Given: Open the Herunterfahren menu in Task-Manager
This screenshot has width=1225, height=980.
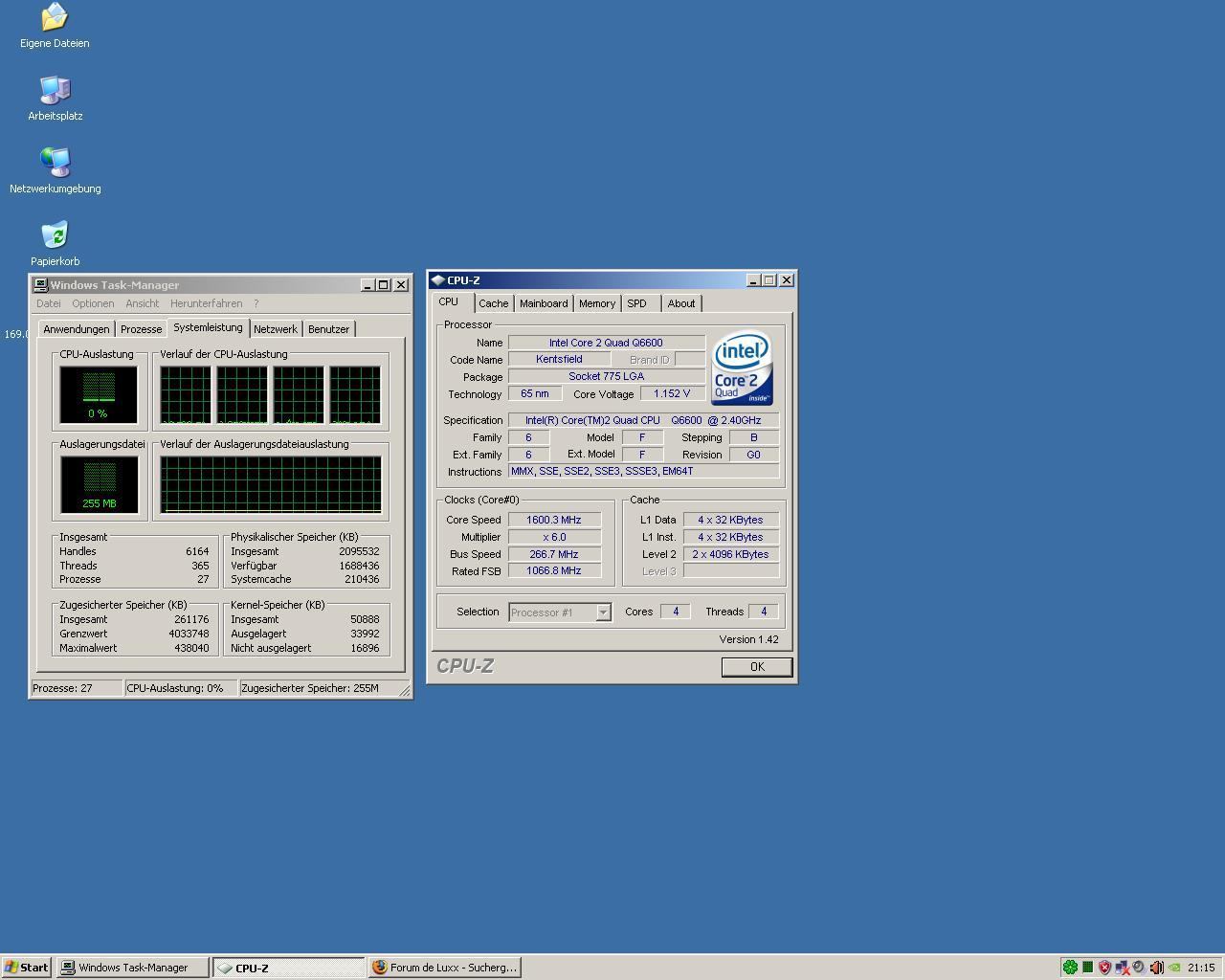Looking at the screenshot, I should tap(206, 303).
